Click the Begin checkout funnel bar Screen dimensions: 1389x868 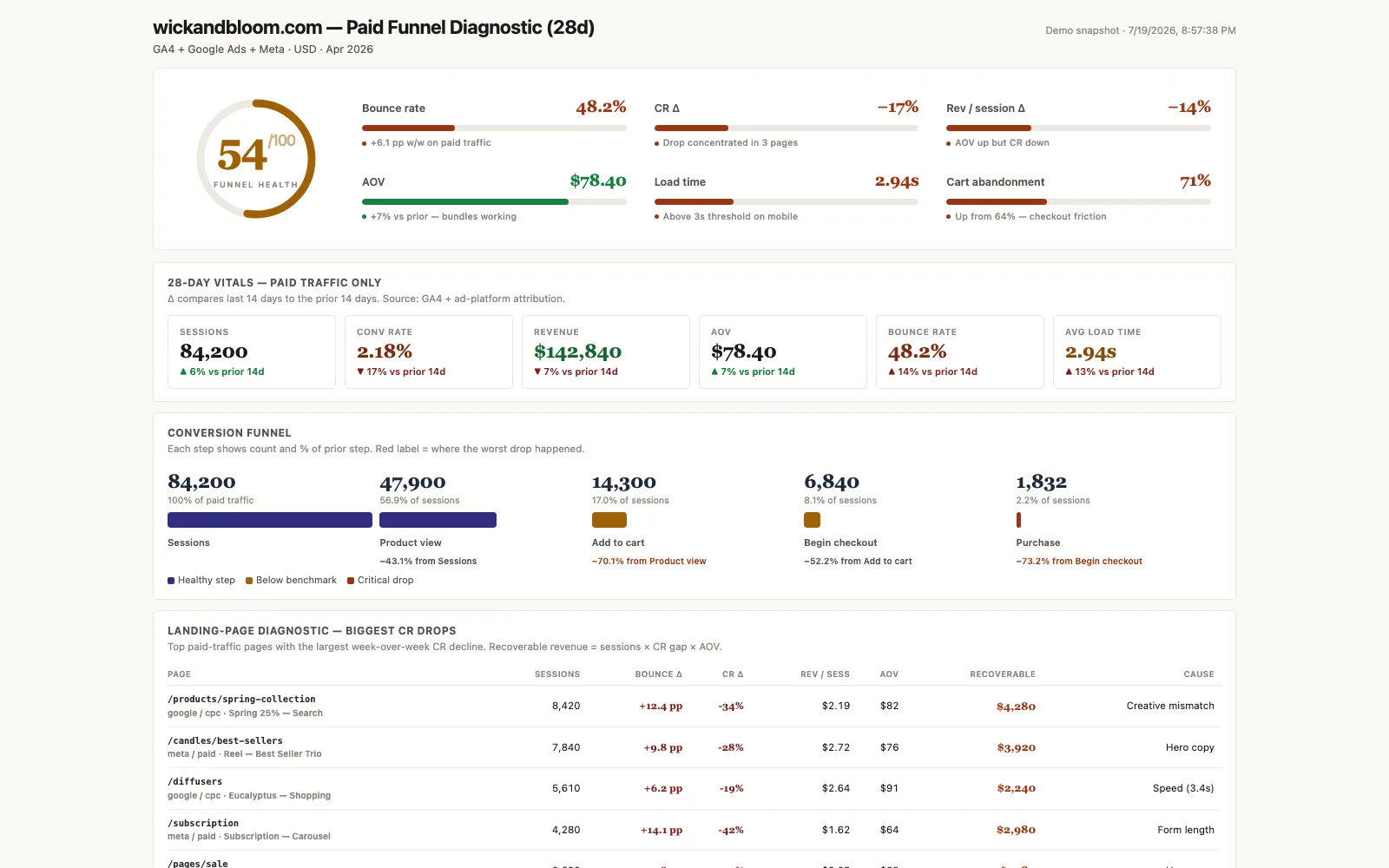click(x=813, y=520)
